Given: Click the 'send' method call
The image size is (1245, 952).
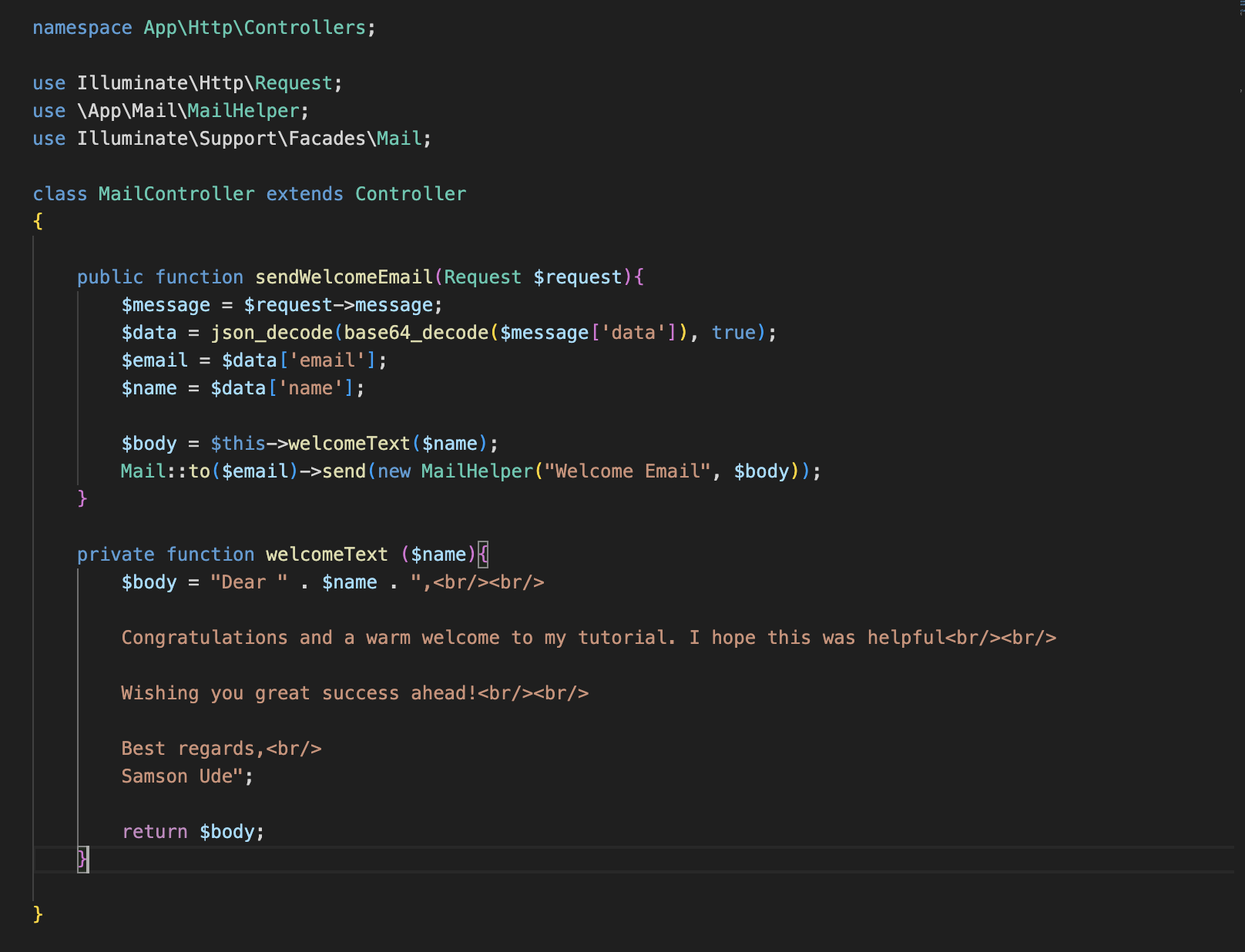Looking at the screenshot, I should [x=344, y=471].
